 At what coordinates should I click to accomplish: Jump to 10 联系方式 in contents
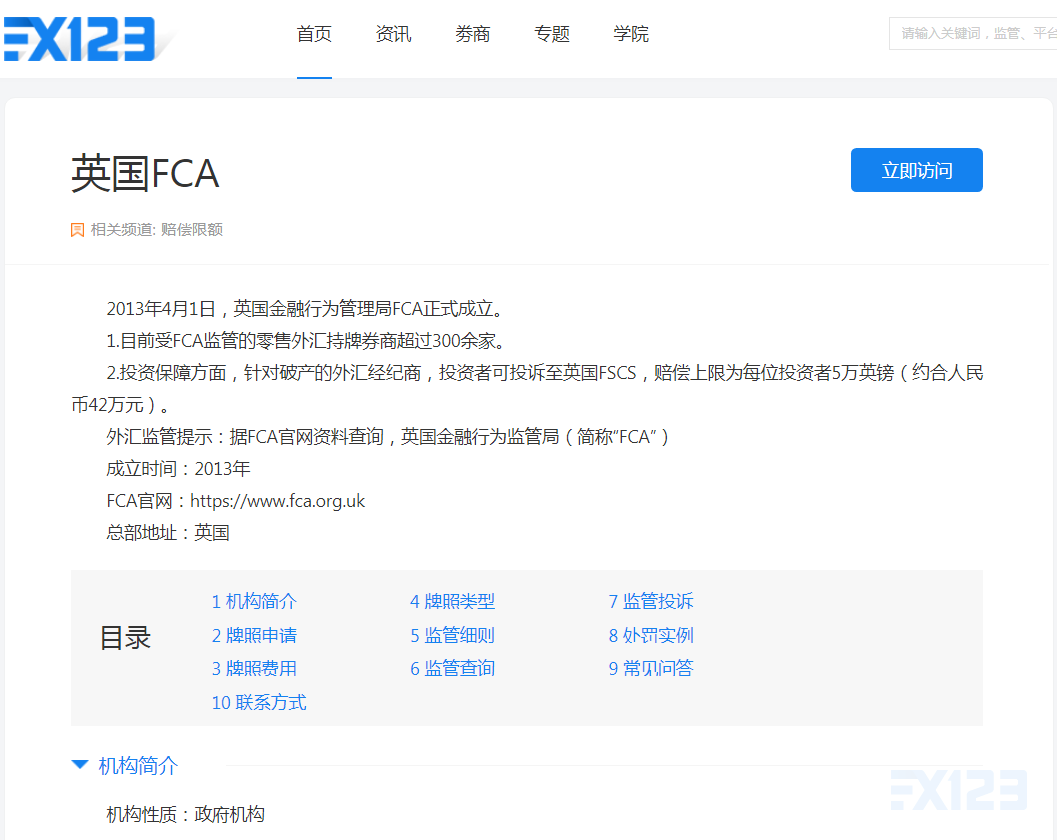[259, 702]
